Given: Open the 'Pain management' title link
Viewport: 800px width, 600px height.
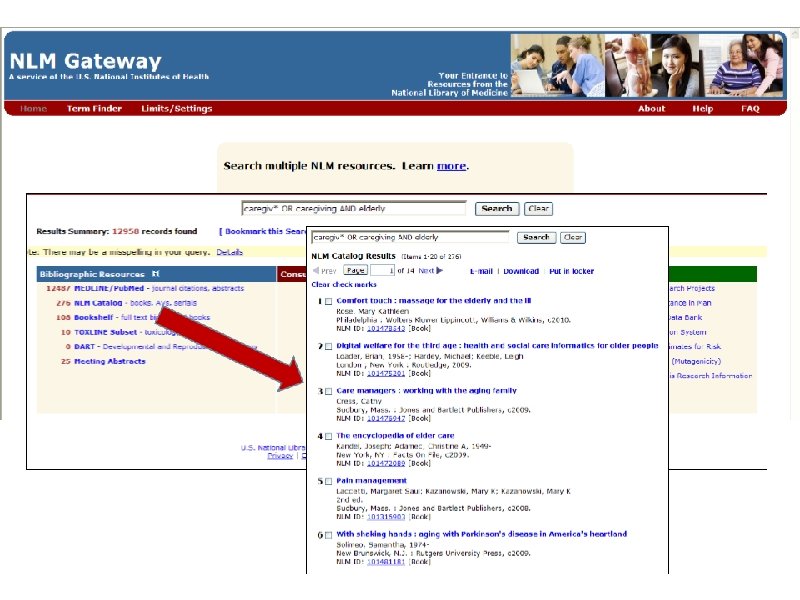Looking at the screenshot, I should [371, 481].
